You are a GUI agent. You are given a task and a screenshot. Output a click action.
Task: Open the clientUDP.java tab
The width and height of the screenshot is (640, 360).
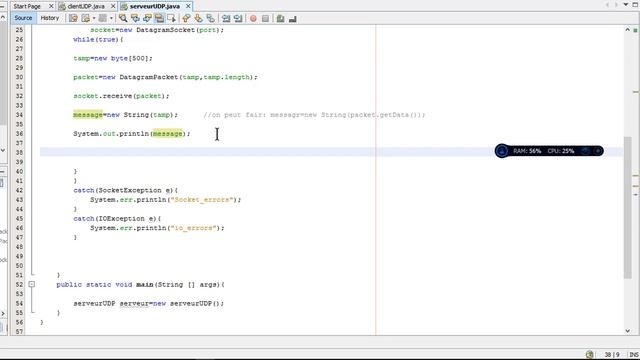[x=86, y=6]
